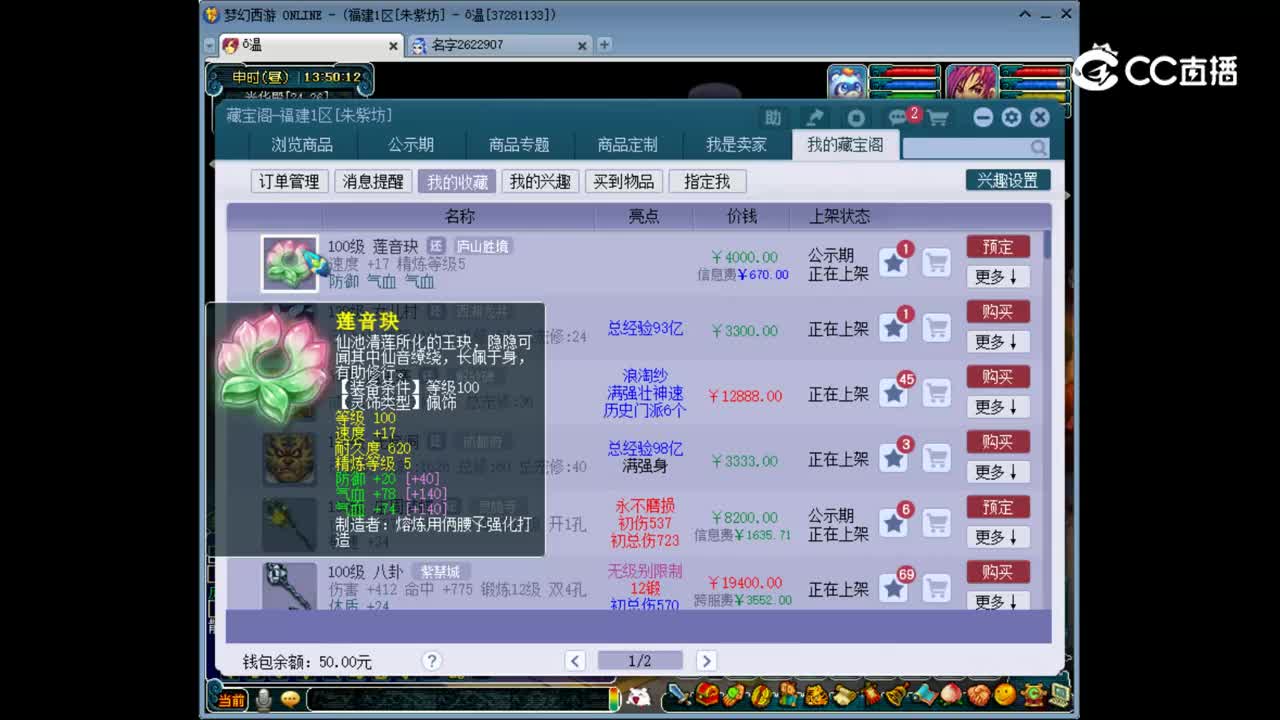Add the ¥3333.00 item to the cart
Screen dimensions: 1280x720
click(936, 458)
